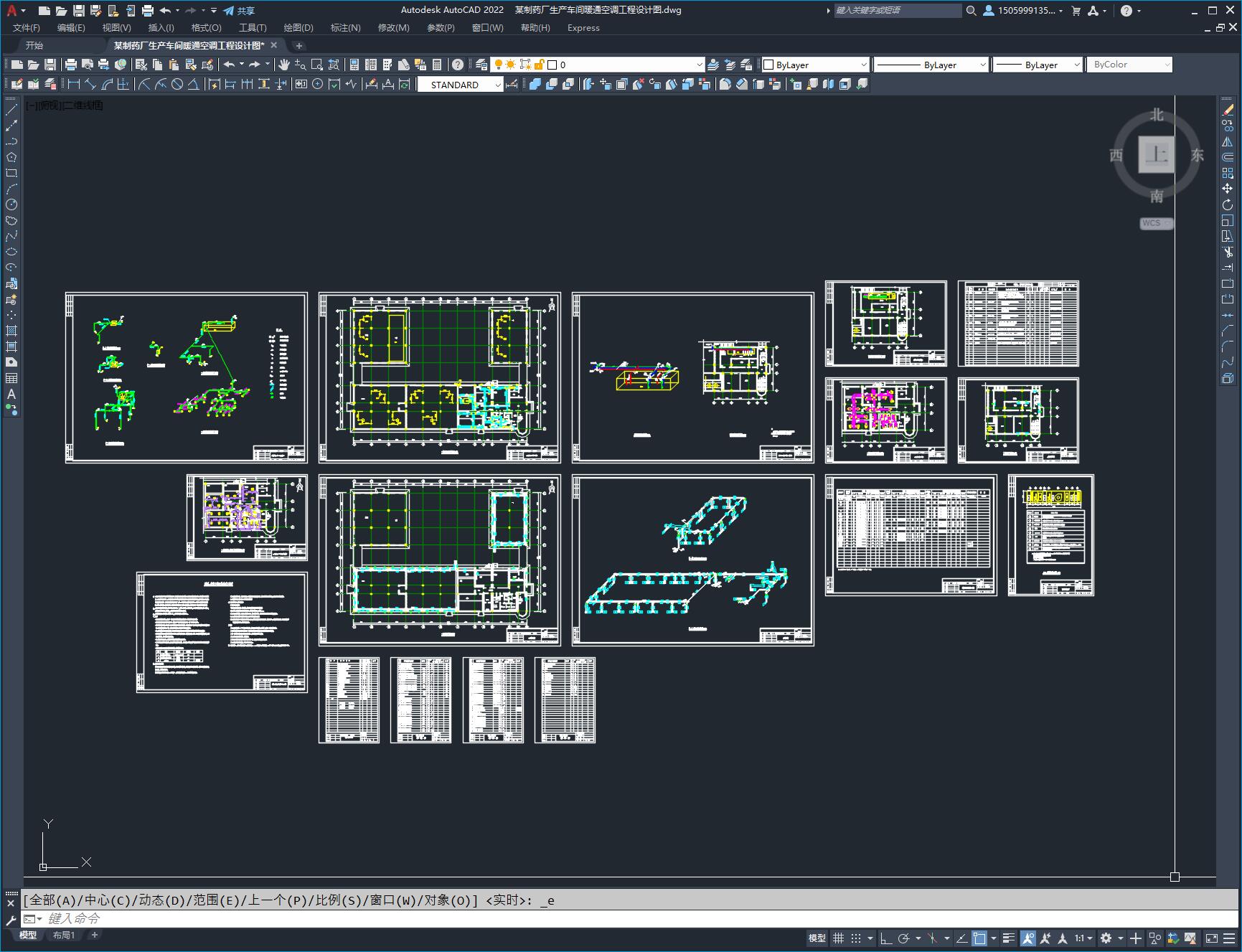Image resolution: width=1242 pixels, height=952 pixels.
Task: Click the Erase tool in Modify toolbar
Action: [1228, 110]
